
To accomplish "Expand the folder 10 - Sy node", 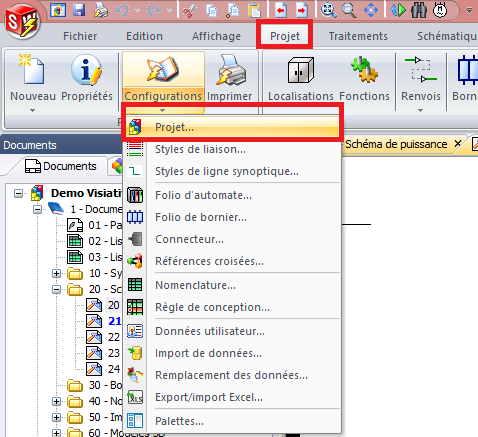I will pos(56,274).
